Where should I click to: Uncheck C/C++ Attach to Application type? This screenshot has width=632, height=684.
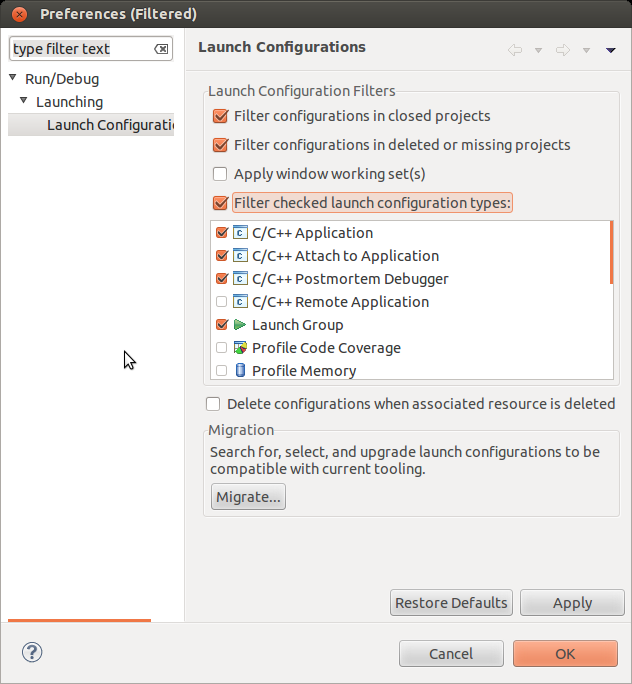tap(222, 256)
